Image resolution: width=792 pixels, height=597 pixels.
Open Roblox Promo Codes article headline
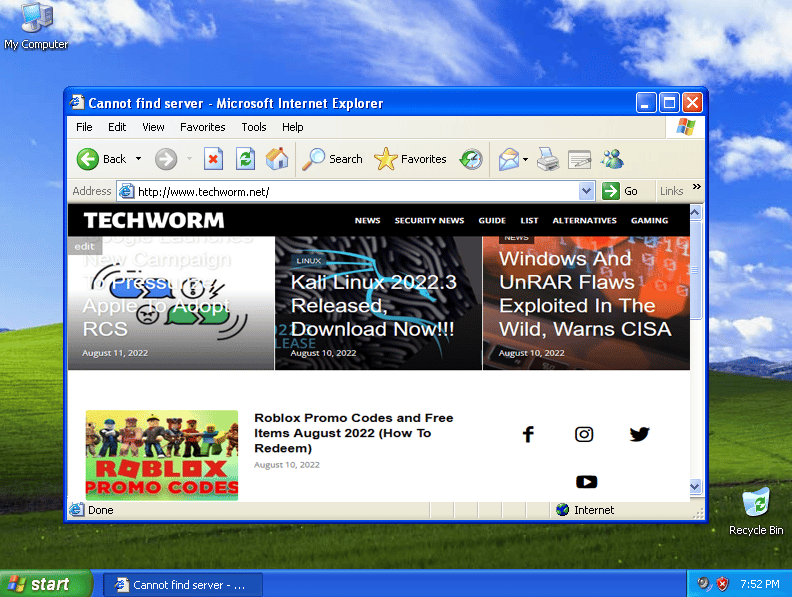(354, 433)
